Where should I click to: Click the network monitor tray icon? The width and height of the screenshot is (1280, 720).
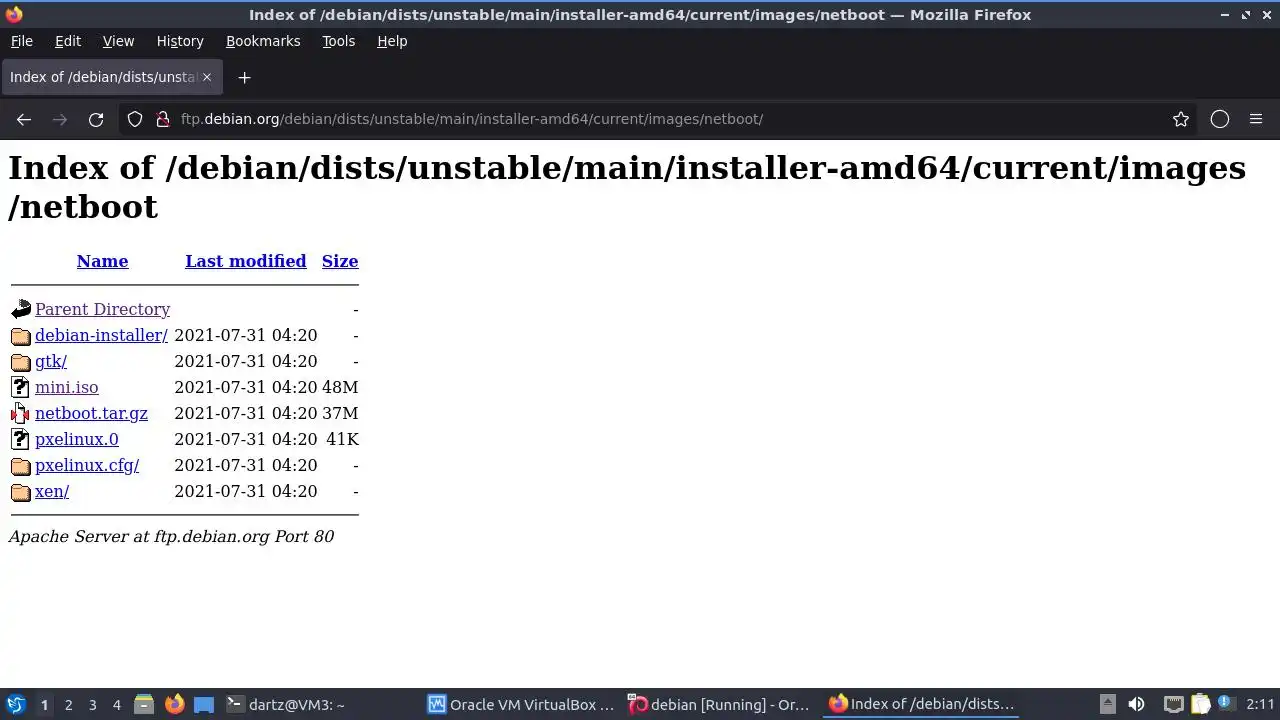pyautogui.click(x=1173, y=704)
